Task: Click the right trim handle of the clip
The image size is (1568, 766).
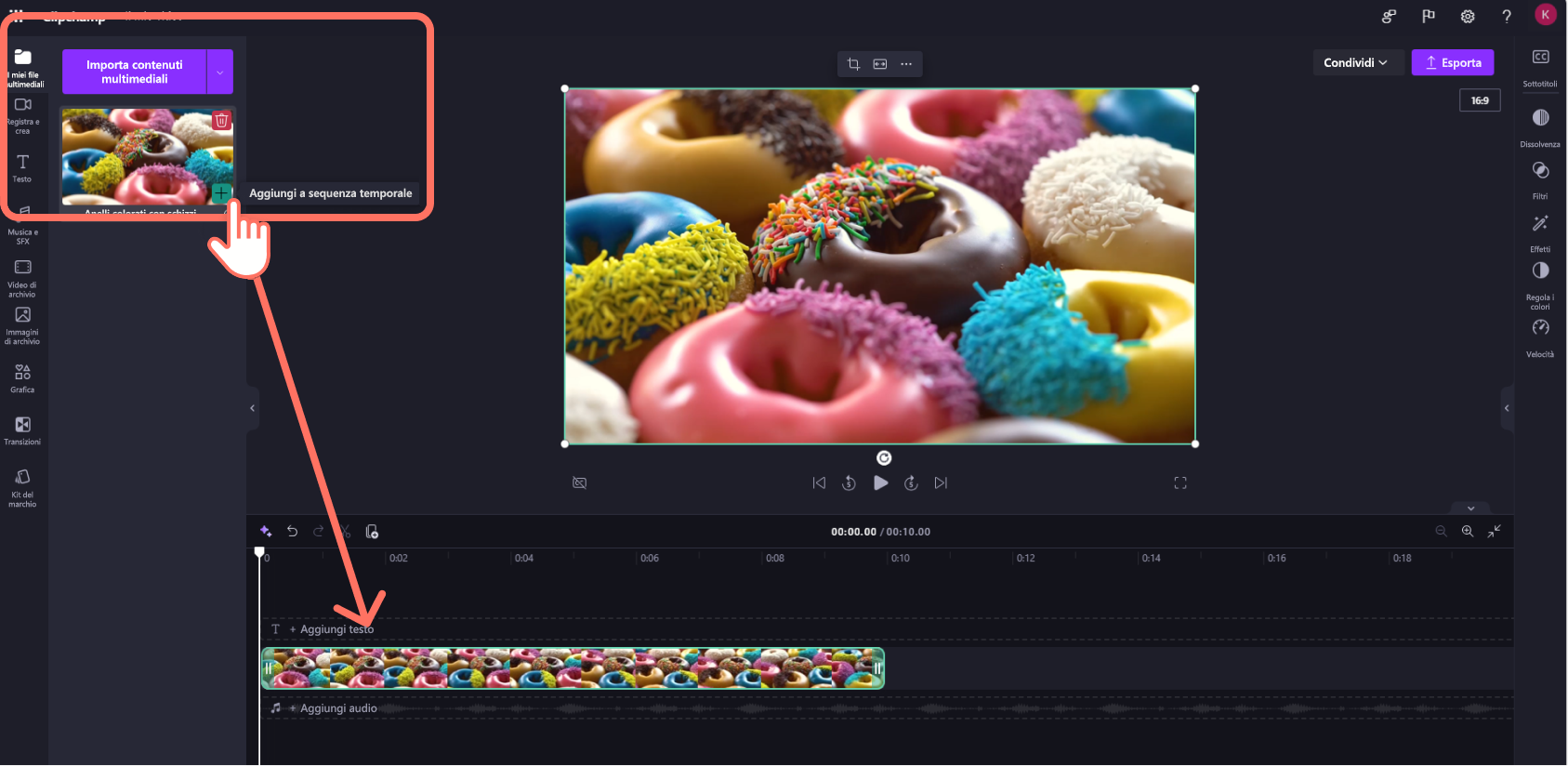Action: pos(876,668)
